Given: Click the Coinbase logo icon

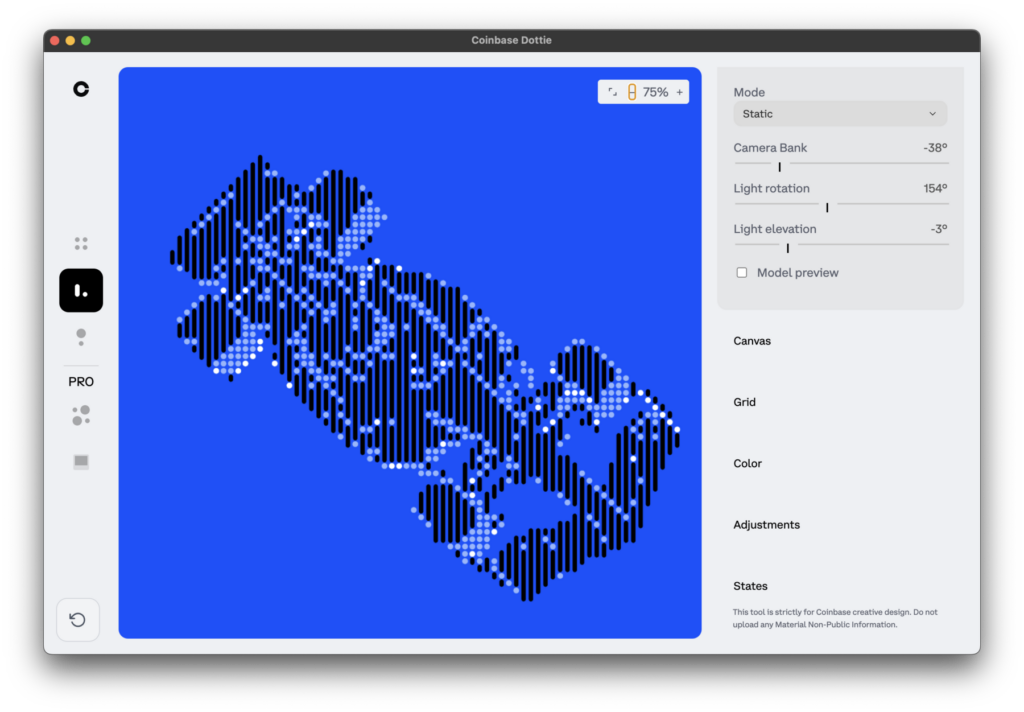Looking at the screenshot, I should (81, 89).
